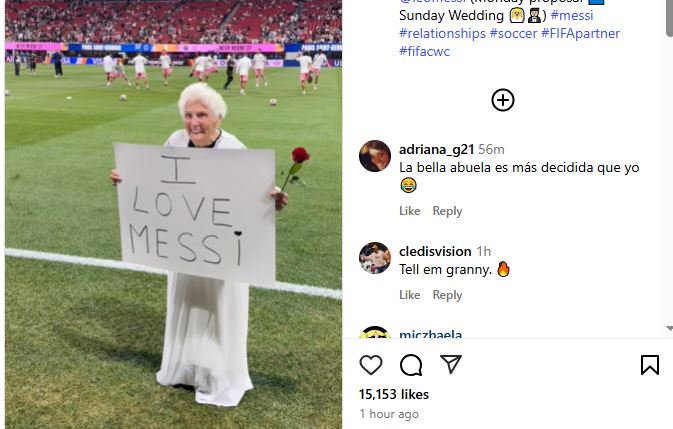This screenshot has width=673, height=429.
Task: Save post with bookmark icon
Action: 650,365
